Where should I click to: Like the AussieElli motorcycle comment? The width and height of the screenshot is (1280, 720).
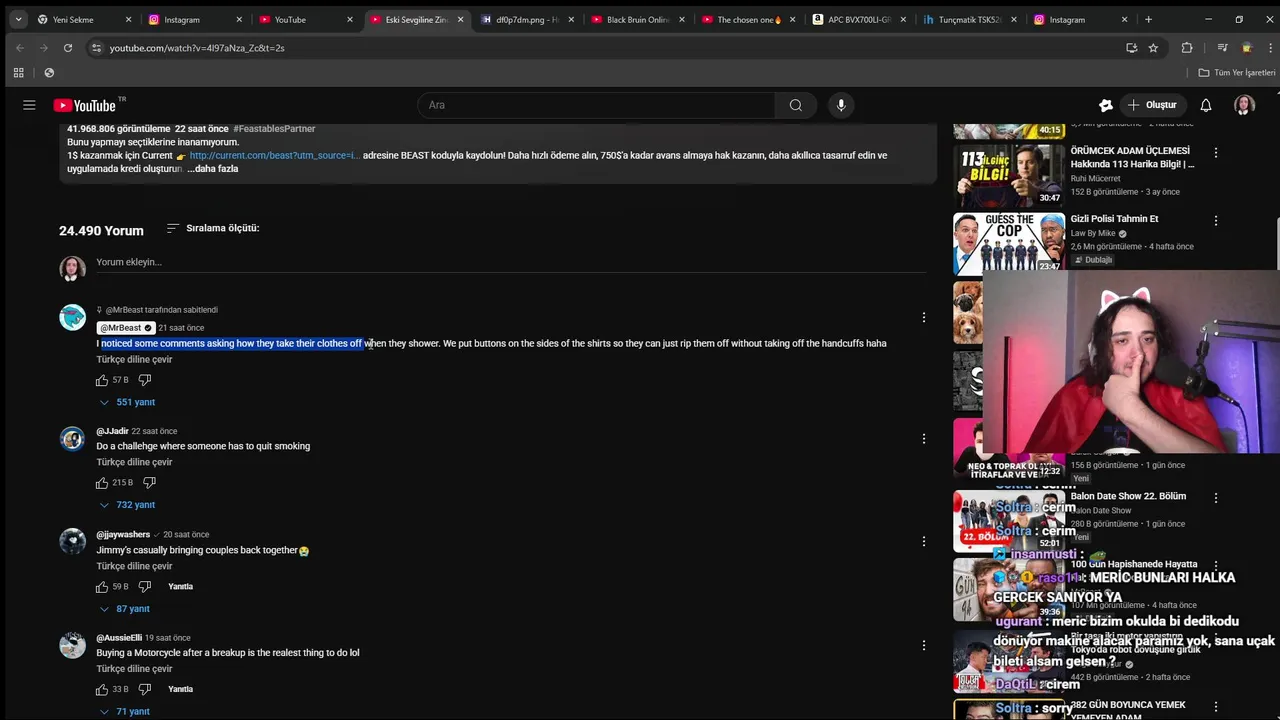coord(102,689)
